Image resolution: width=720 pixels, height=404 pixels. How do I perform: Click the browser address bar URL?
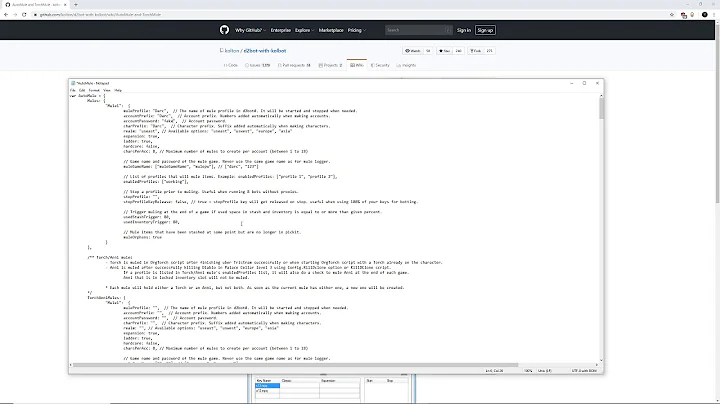coord(100,15)
